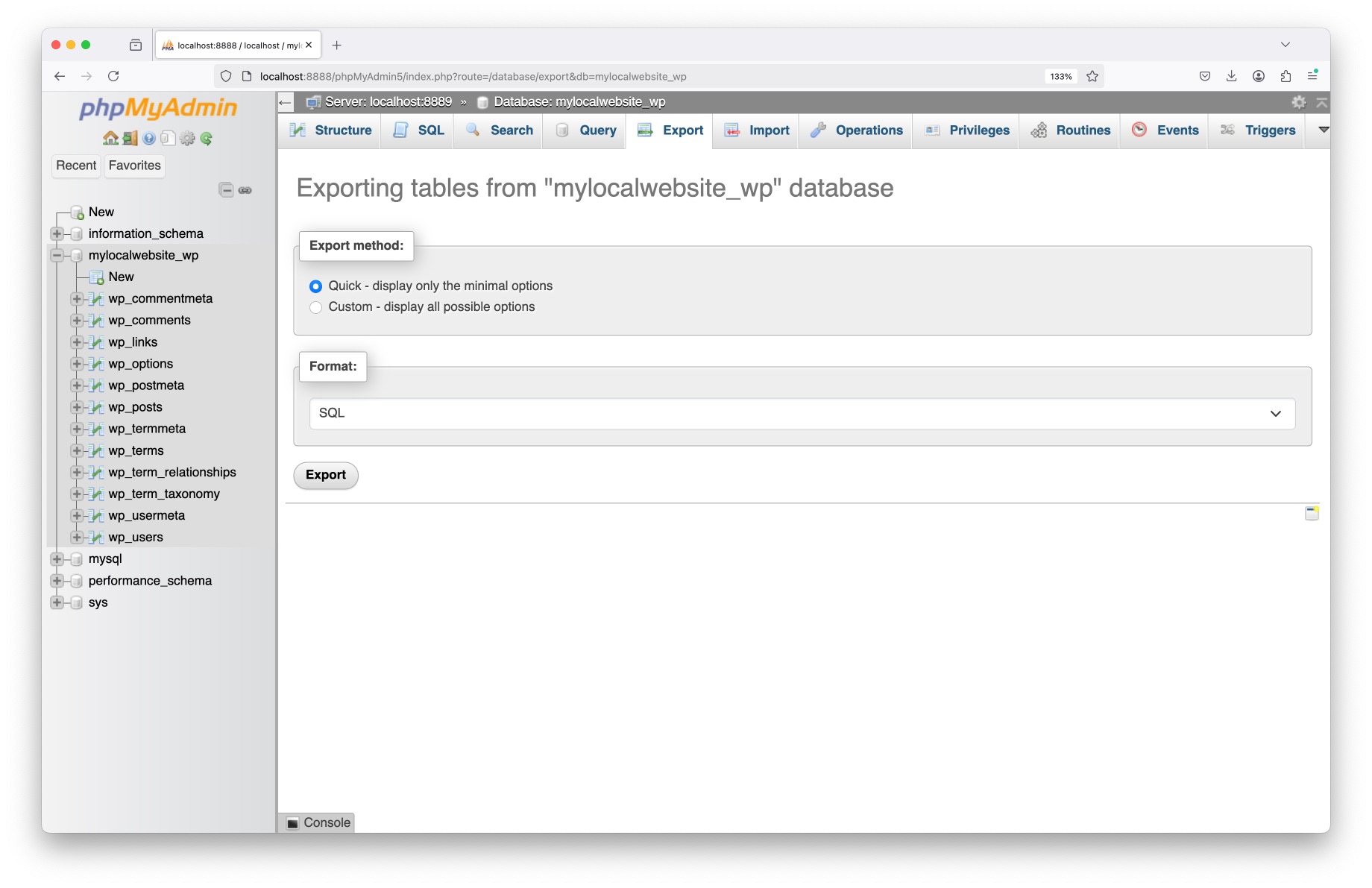Click the browser address bar URL
This screenshot has height=888, width=1372.
coord(473,76)
